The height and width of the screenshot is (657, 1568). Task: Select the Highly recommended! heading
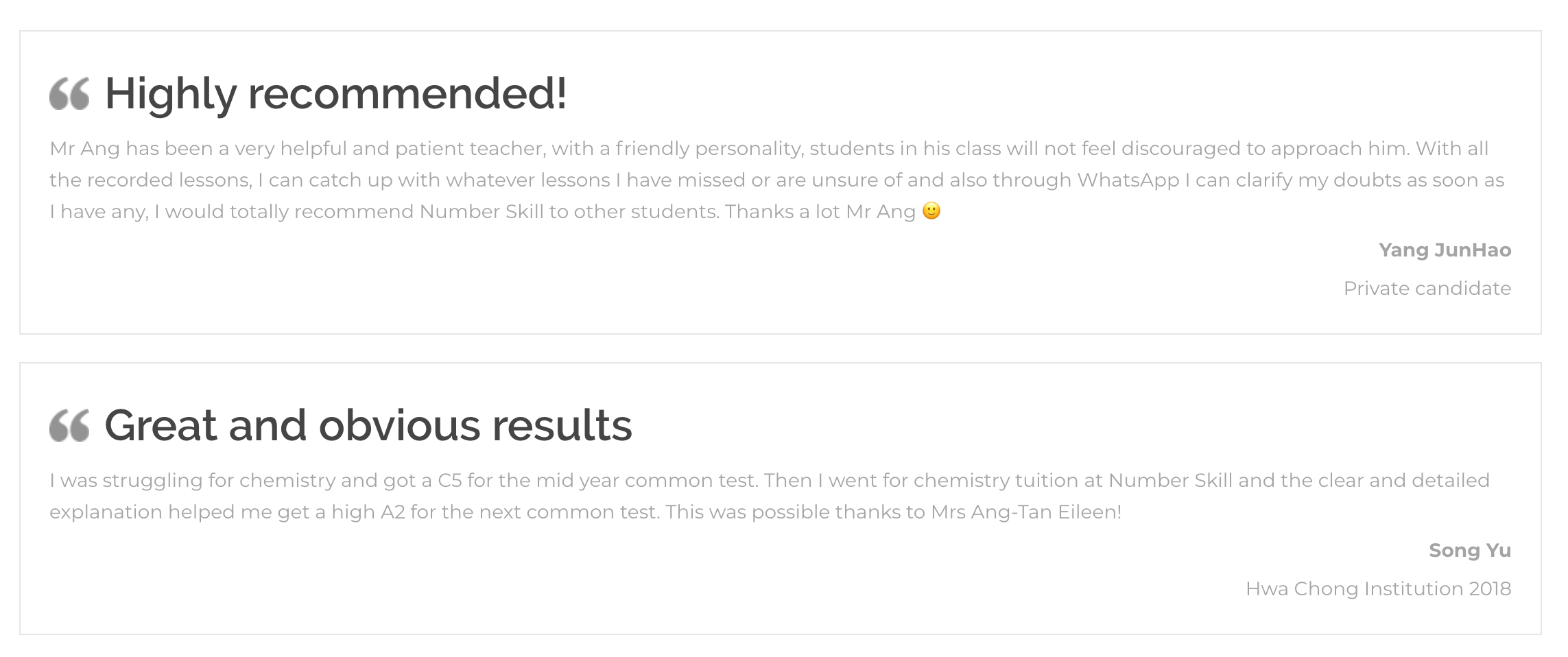click(x=335, y=93)
